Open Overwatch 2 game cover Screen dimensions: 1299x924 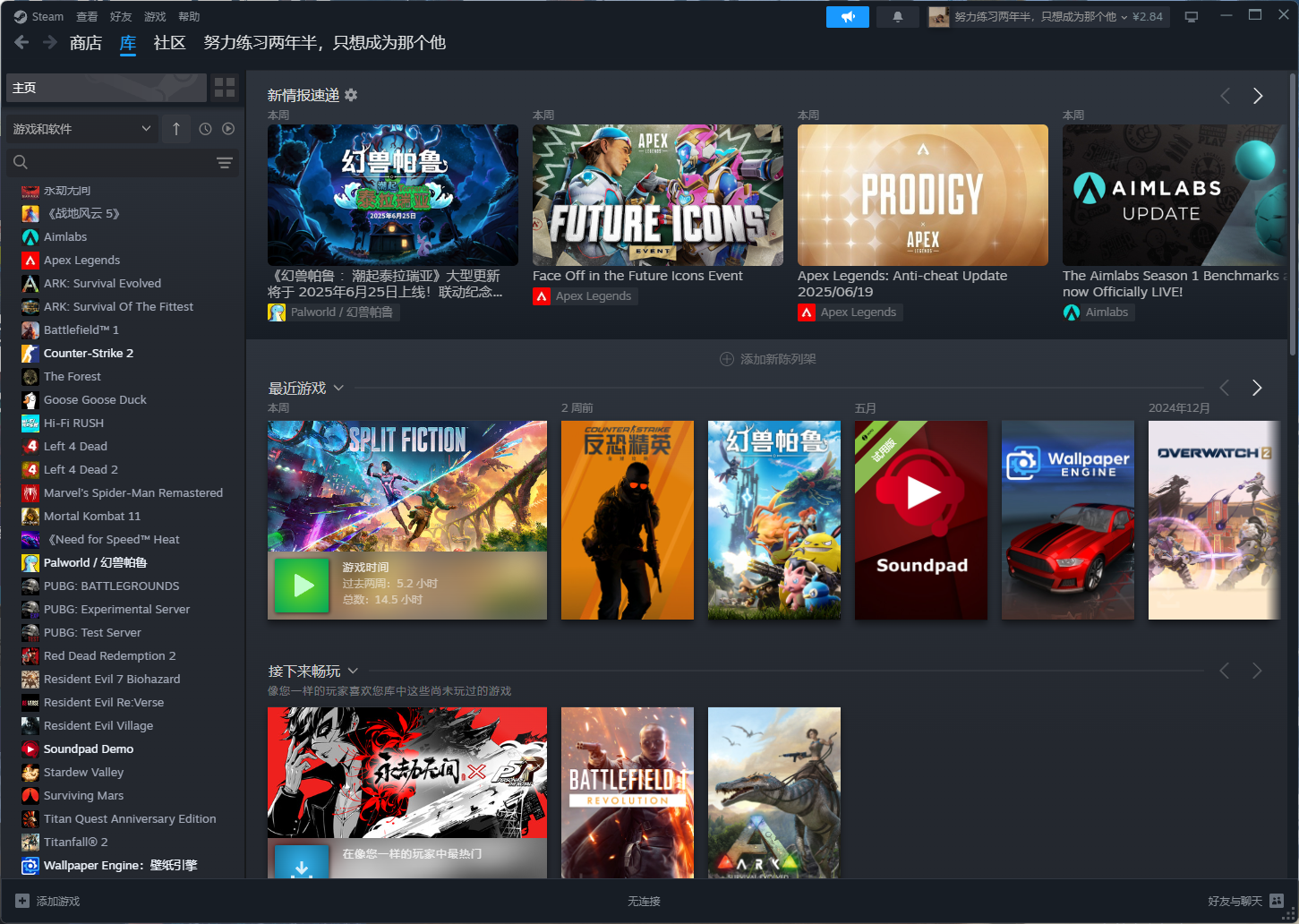coord(1215,520)
